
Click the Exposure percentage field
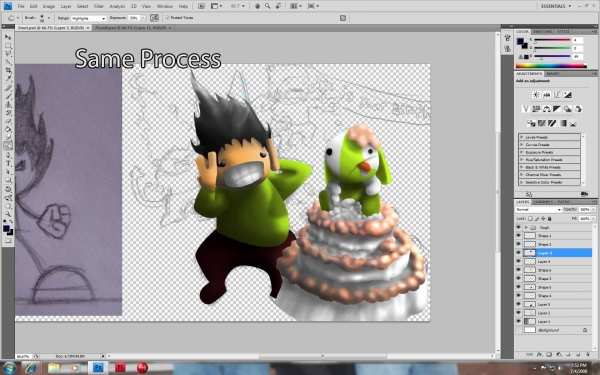click(x=133, y=18)
